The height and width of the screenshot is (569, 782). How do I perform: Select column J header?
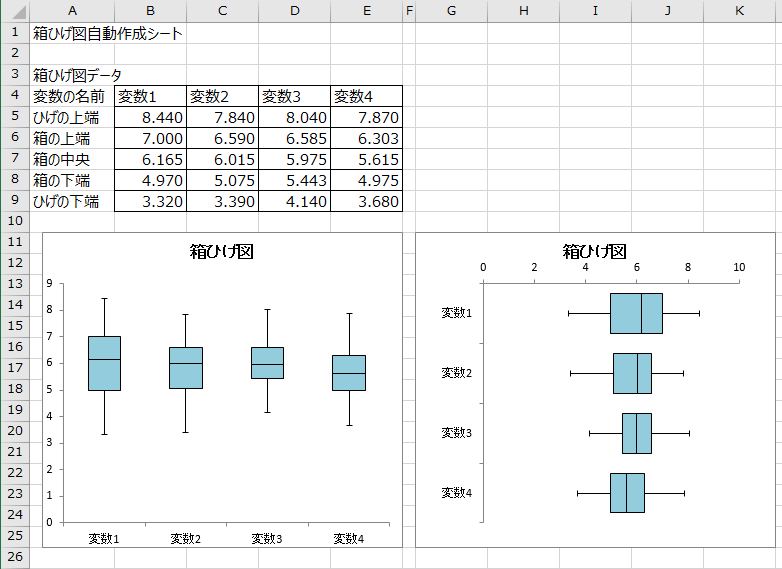pyautogui.click(x=667, y=11)
